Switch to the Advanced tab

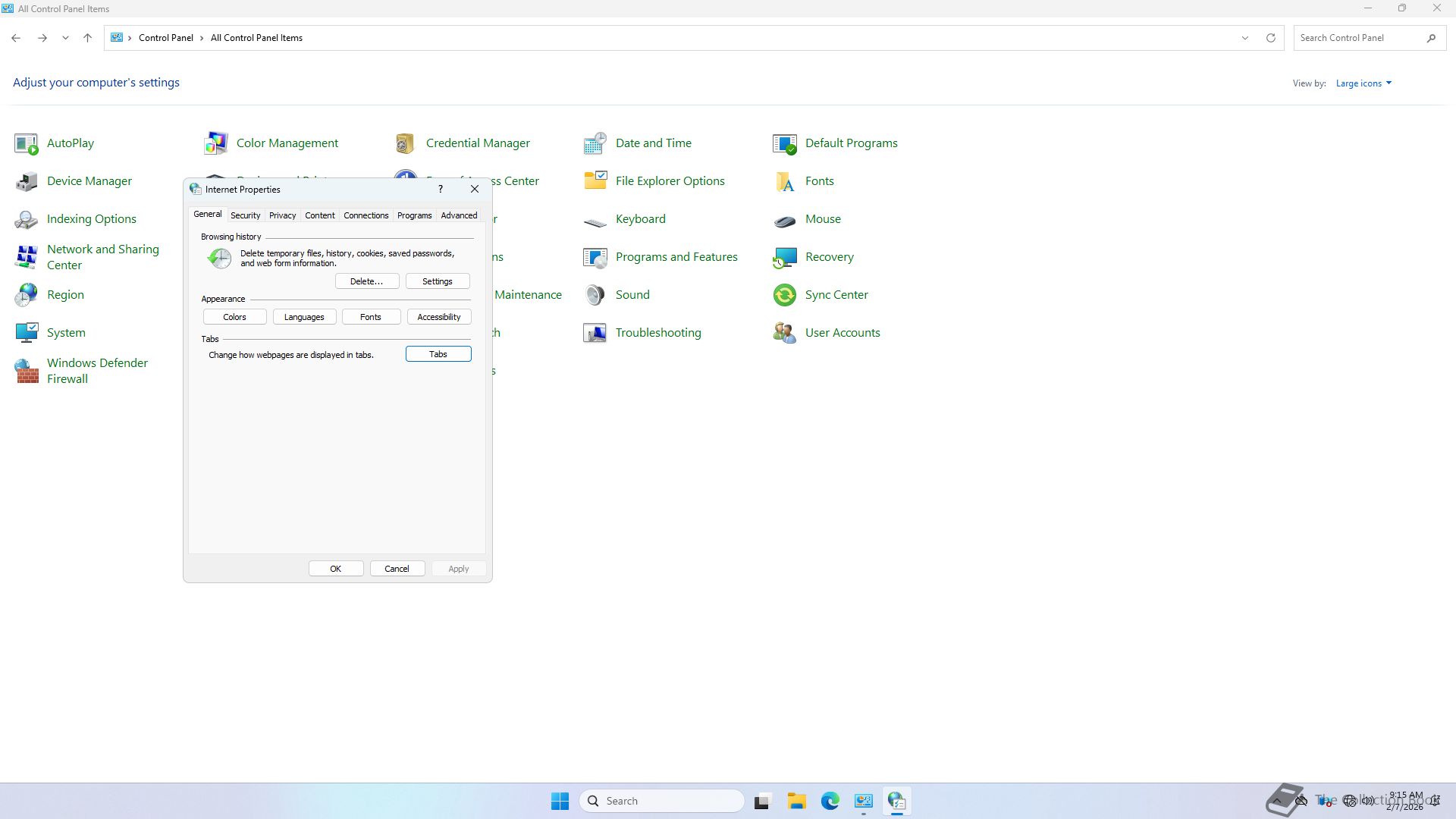(459, 215)
